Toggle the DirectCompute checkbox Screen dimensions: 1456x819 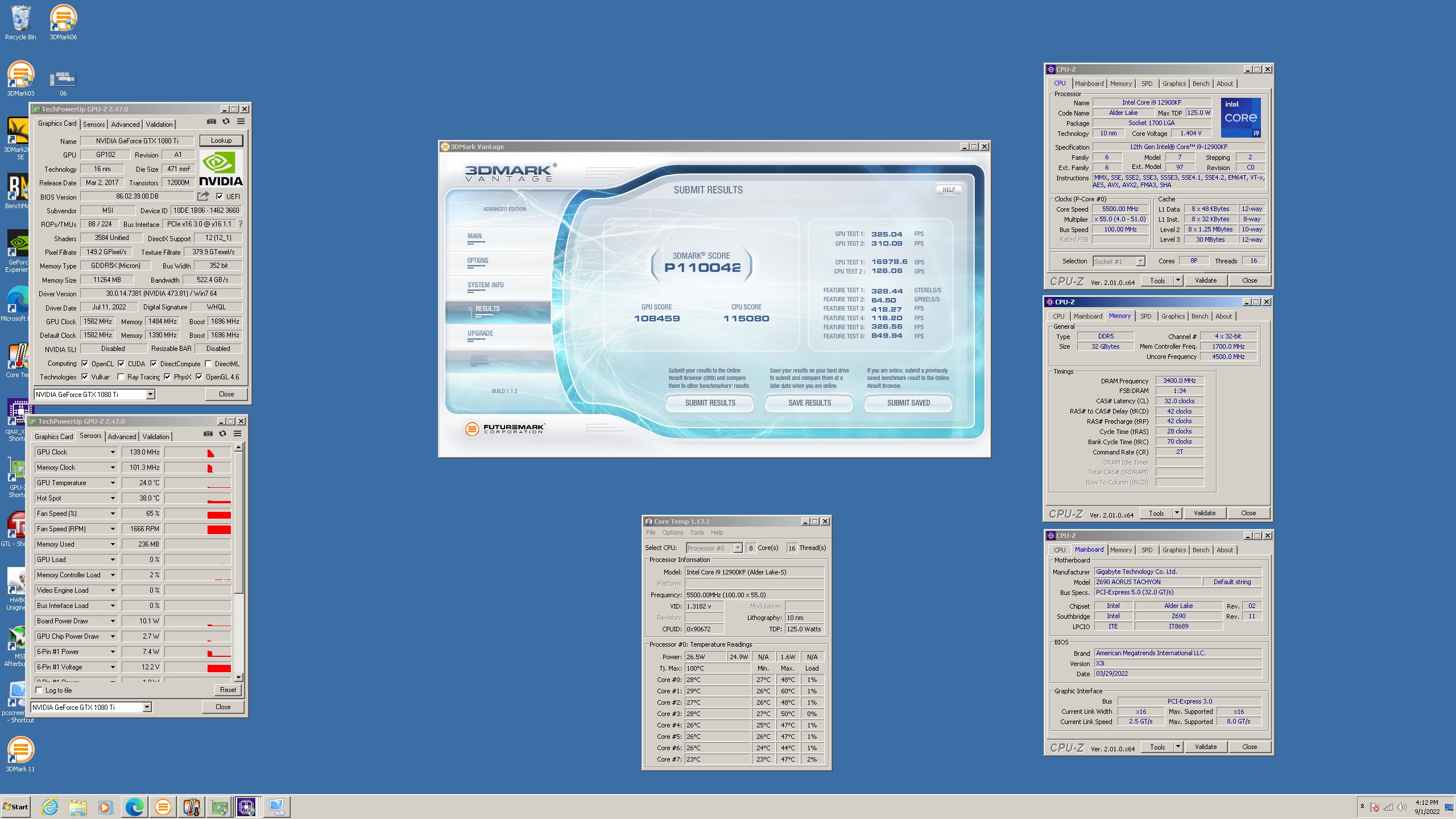[x=154, y=363]
